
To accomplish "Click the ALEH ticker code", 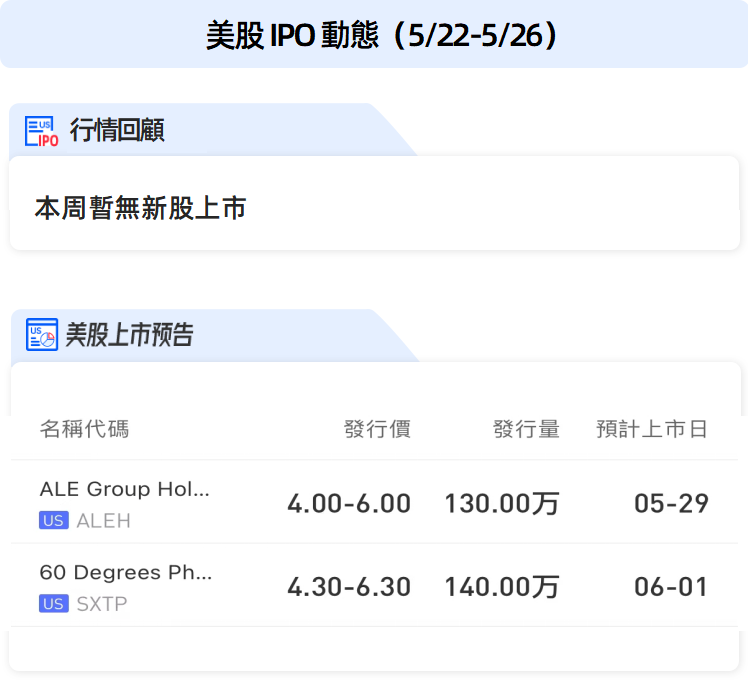I will click(104, 521).
